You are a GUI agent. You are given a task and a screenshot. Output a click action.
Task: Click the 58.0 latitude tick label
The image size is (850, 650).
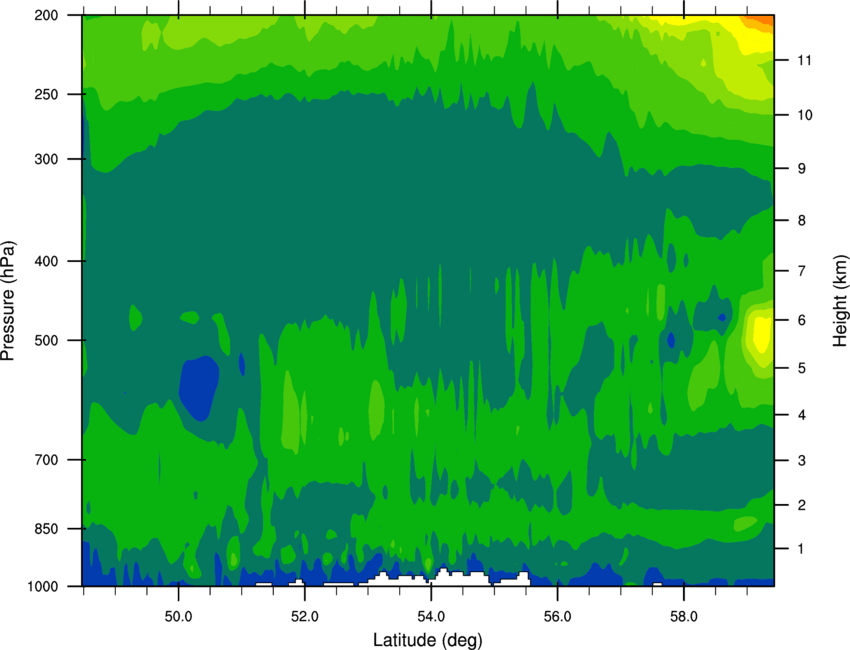684,615
